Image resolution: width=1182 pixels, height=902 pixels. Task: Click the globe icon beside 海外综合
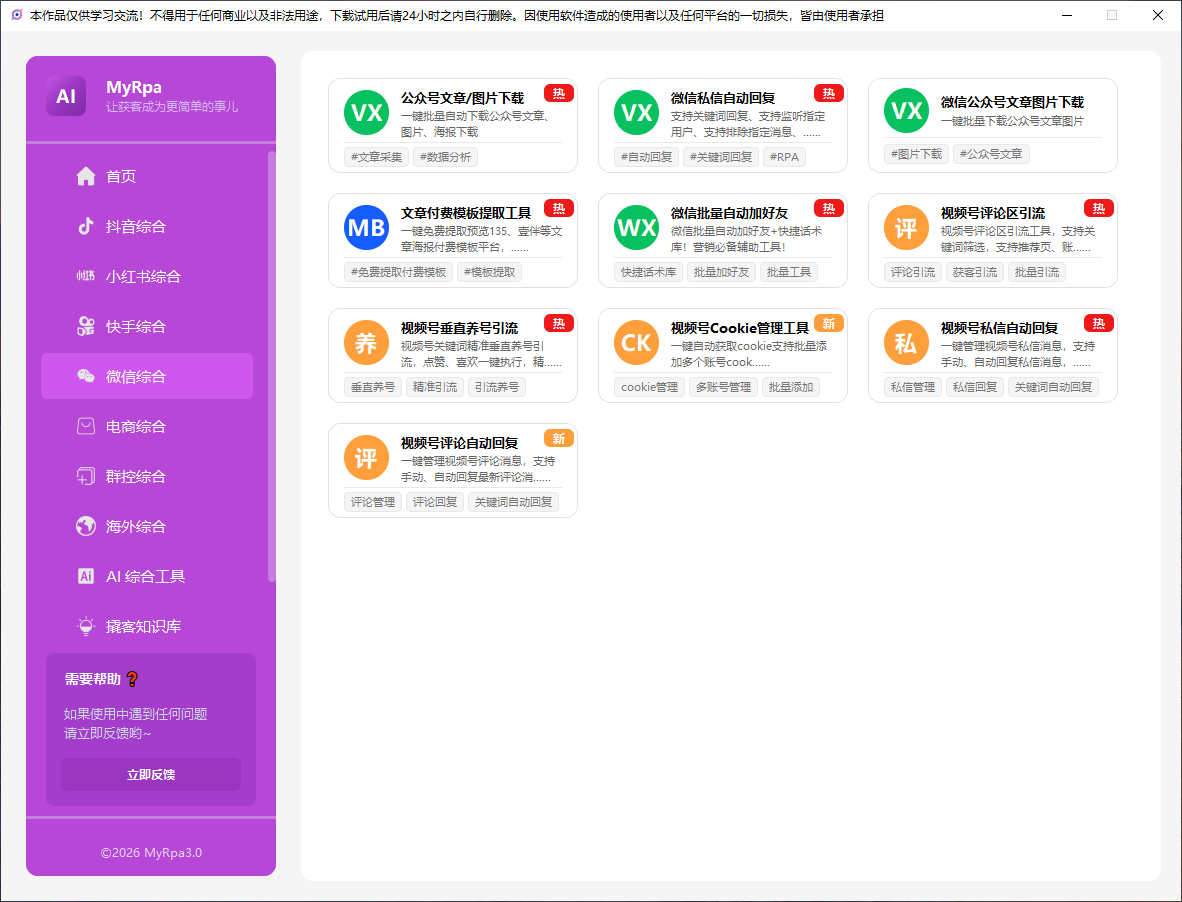pos(86,526)
